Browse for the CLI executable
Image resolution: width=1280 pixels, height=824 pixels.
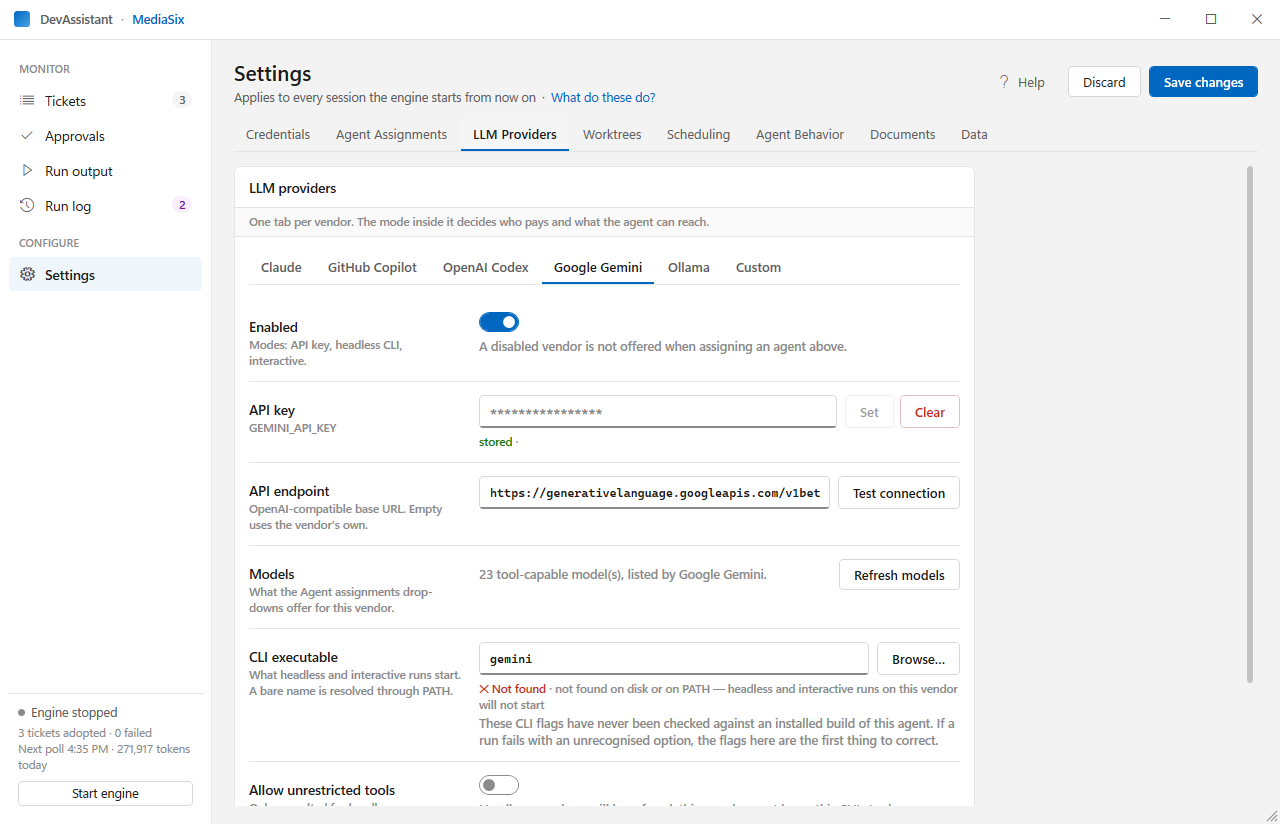point(918,659)
